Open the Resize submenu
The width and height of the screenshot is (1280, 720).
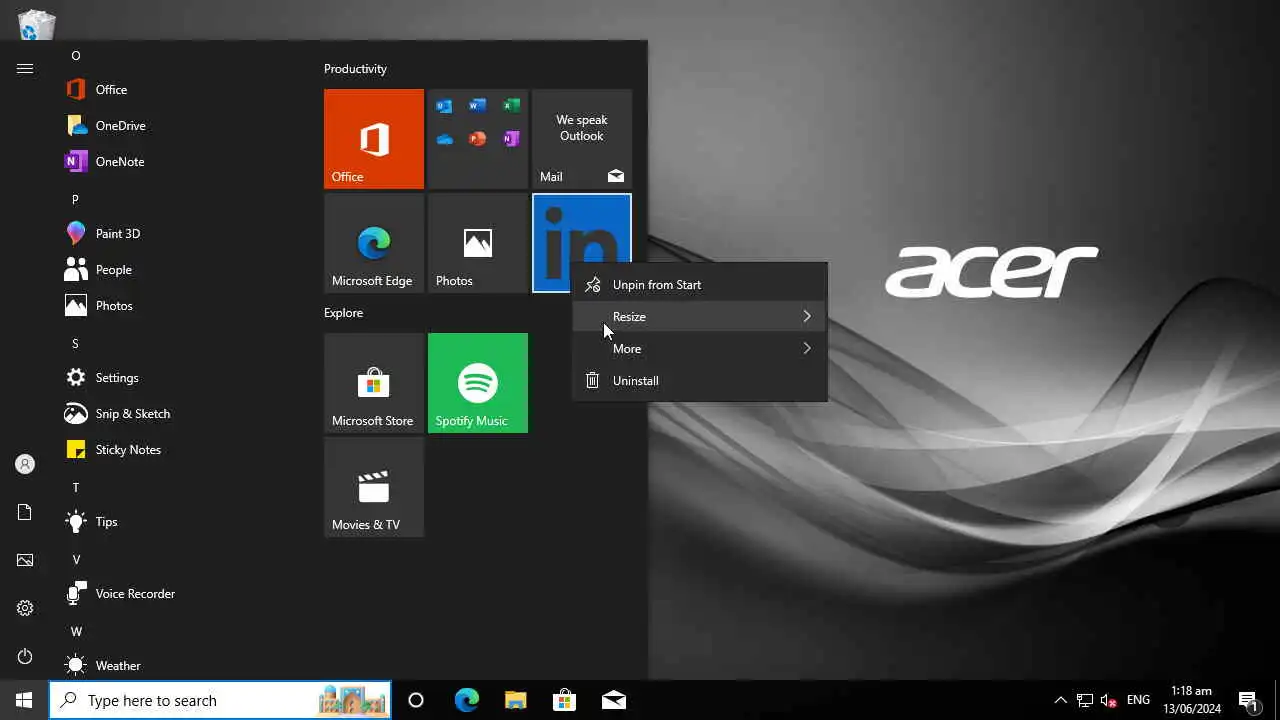[700, 317]
